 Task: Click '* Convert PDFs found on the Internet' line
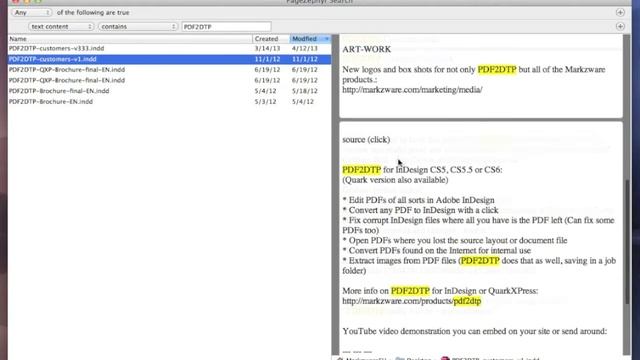pyautogui.click(x=437, y=251)
